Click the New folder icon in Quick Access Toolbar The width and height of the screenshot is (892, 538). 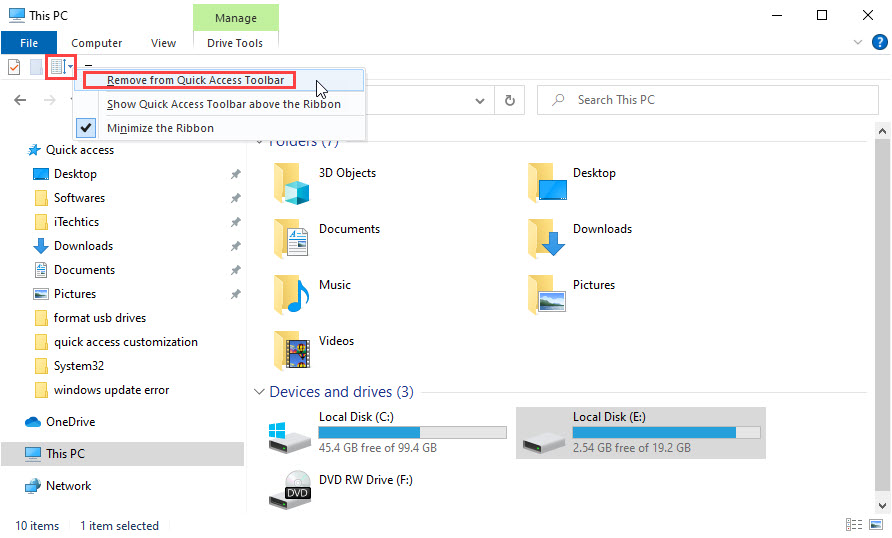pyautogui.click(x=36, y=67)
